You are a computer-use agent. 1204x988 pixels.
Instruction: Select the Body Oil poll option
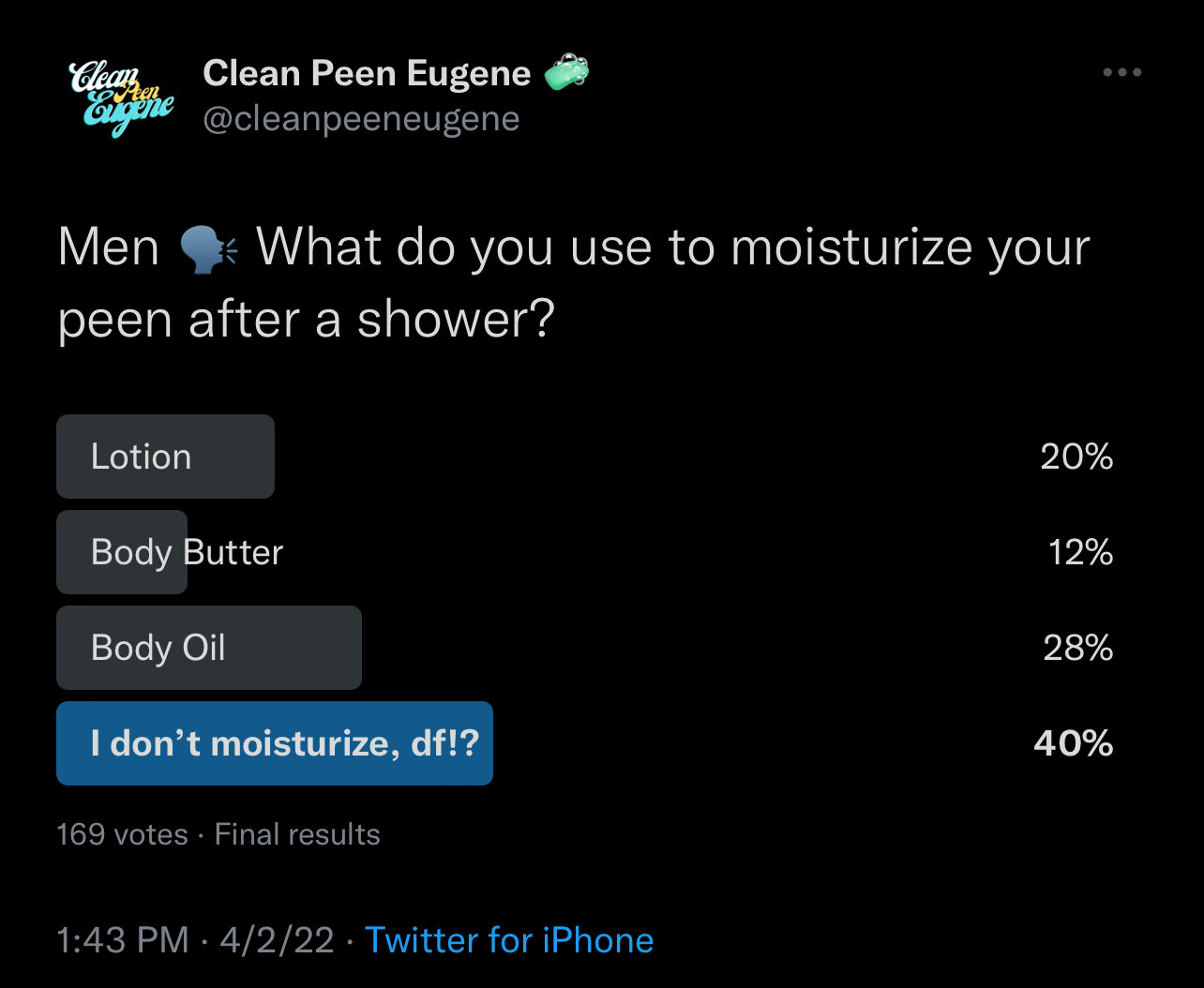click(x=209, y=648)
